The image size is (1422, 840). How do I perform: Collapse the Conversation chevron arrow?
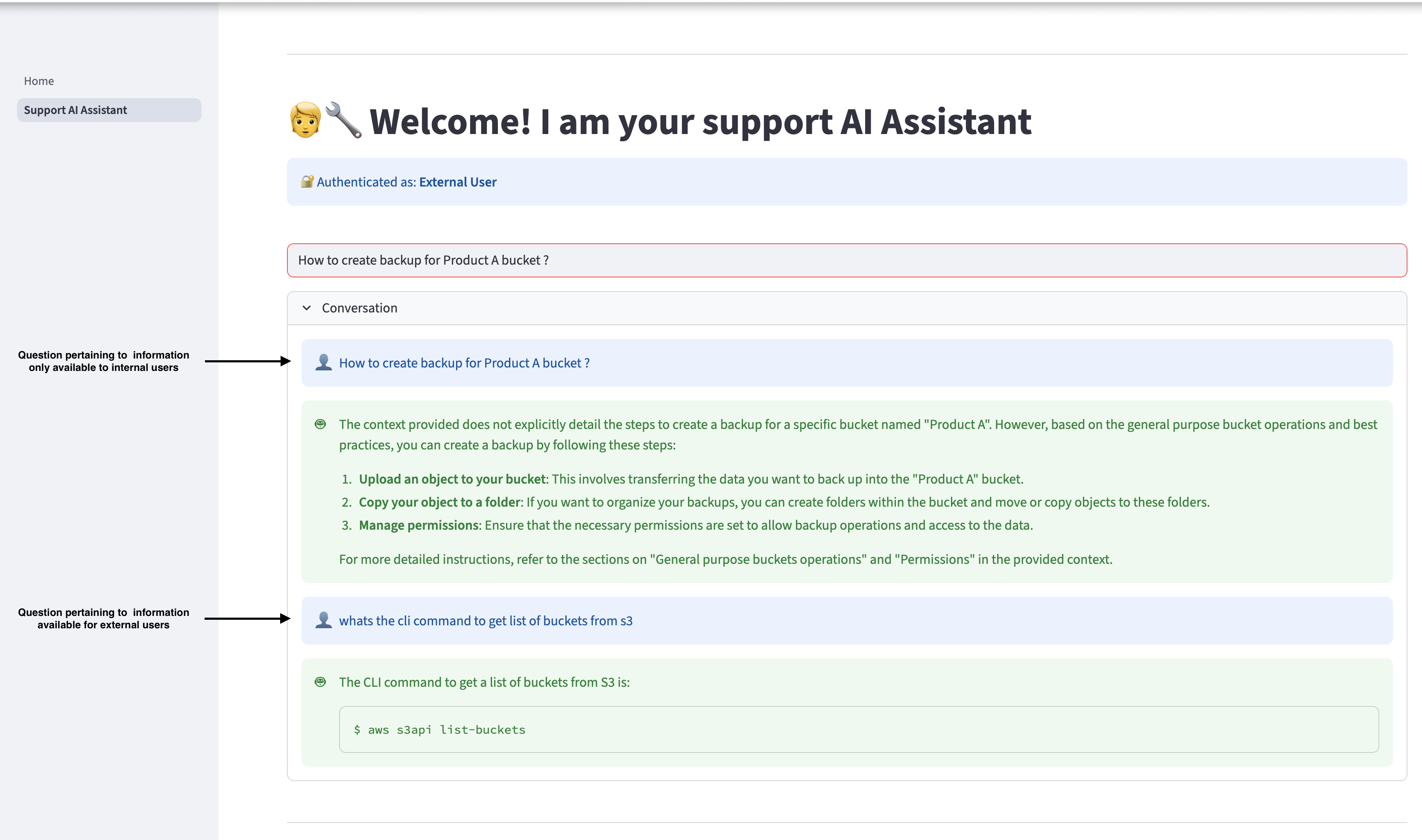click(x=306, y=308)
